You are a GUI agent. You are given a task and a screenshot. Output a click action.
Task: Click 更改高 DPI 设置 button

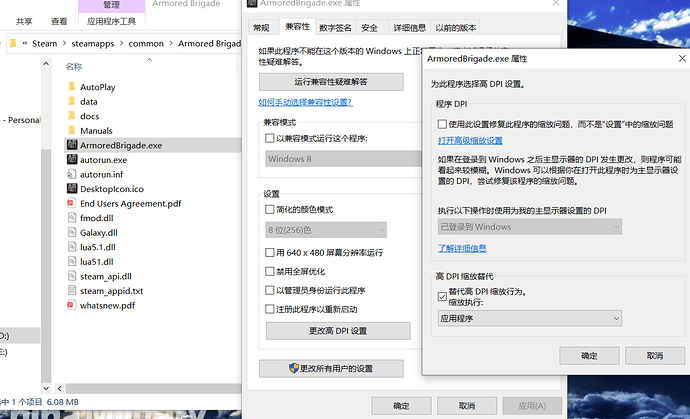click(x=338, y=331)
